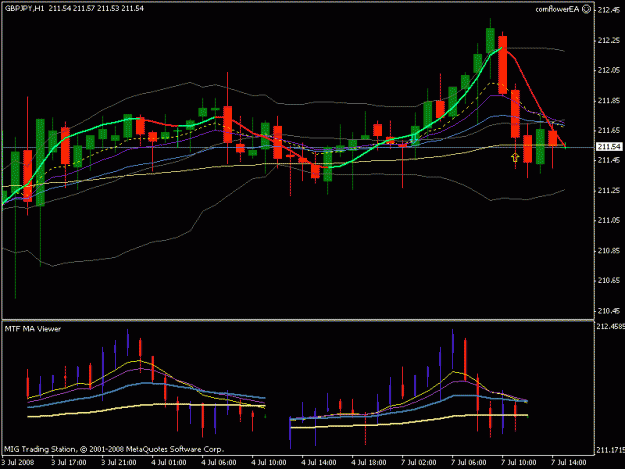
Task: Click the 212.4585 indicator scale value
Action: [x=610, y=326]
